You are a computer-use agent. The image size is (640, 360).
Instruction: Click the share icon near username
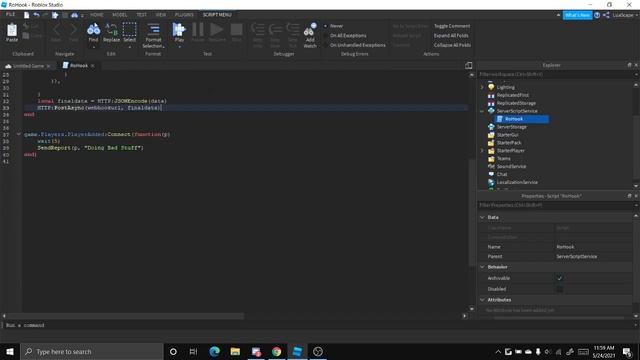606,15
